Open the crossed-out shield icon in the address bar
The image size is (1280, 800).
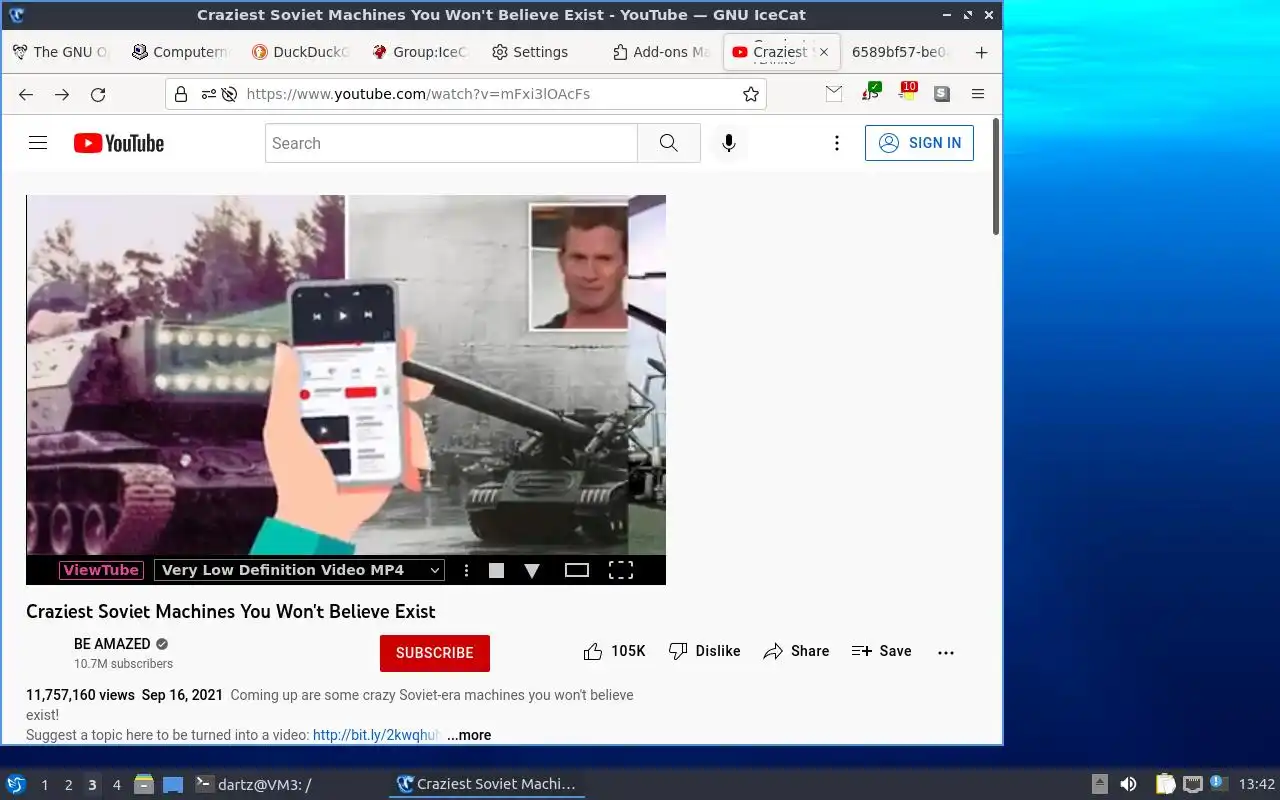click(x=229, y=94)
